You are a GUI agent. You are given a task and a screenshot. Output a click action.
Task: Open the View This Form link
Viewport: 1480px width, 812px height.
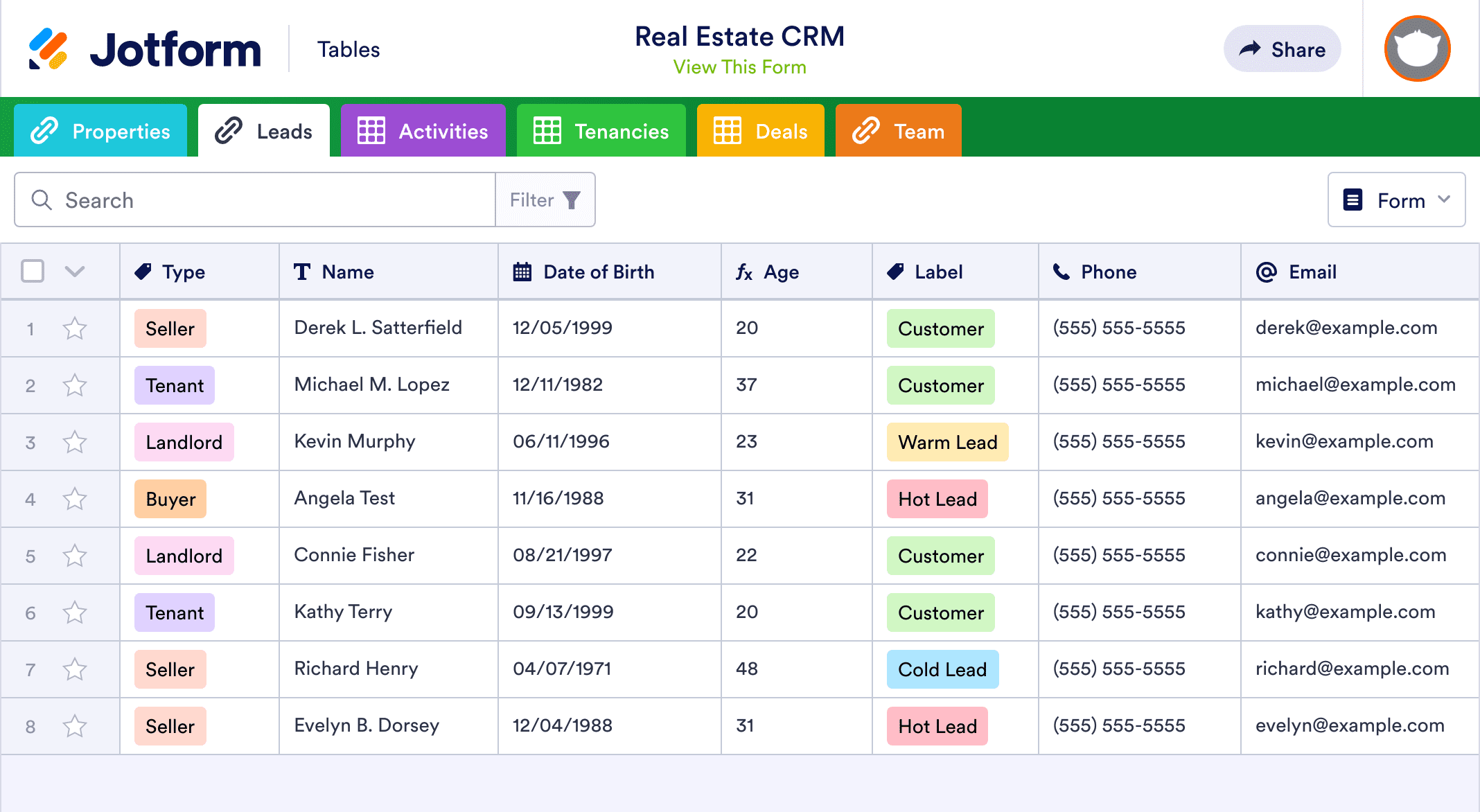pos(739,67)
